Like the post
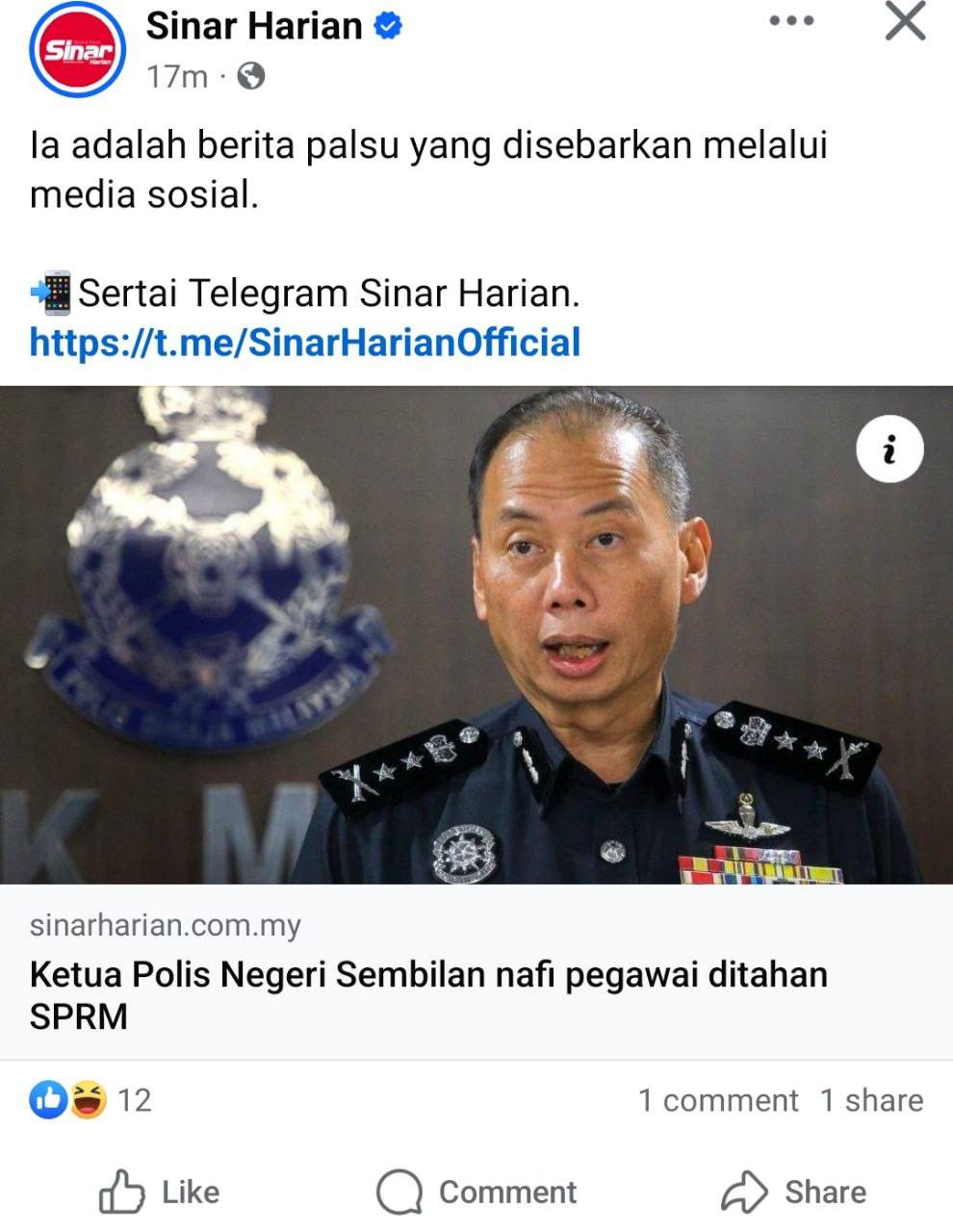 [160, 1192]
